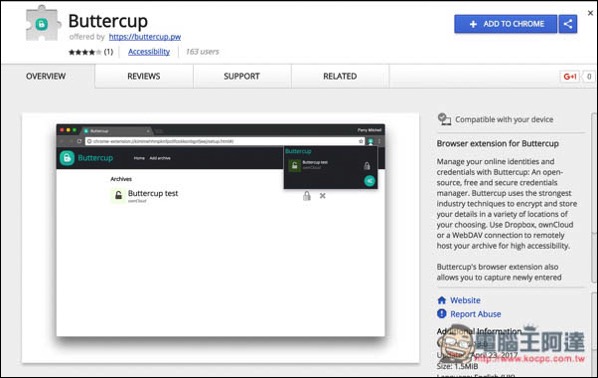Open the https://buttercup.pw link
The height and width of the screenshot is (378, 598).
pos(145,37)
